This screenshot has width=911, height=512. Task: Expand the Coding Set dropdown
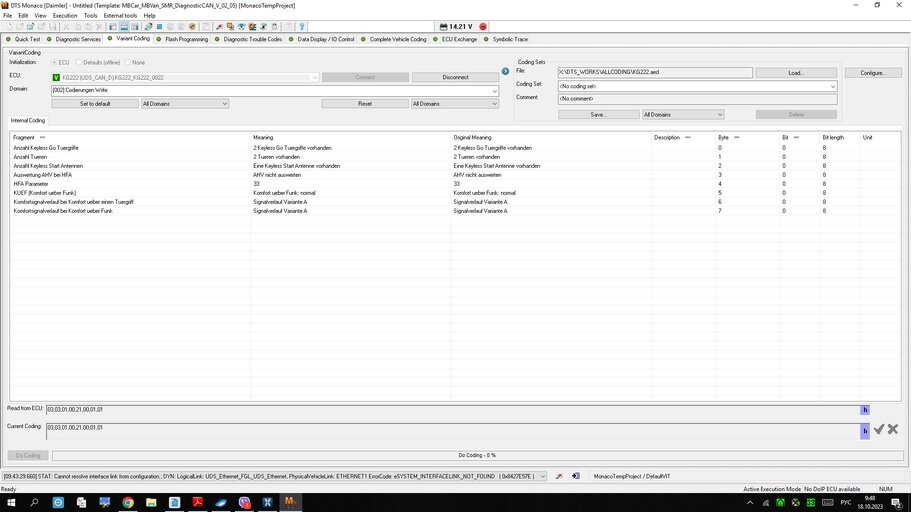(x=833, y=86)
